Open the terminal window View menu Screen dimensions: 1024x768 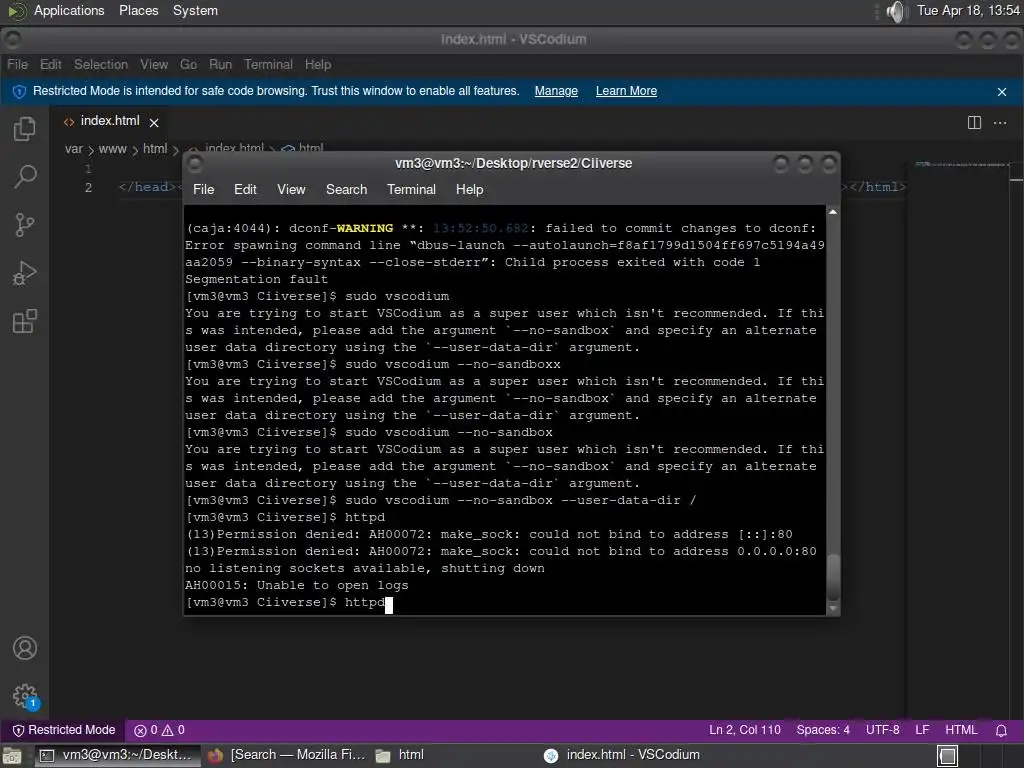291,189
